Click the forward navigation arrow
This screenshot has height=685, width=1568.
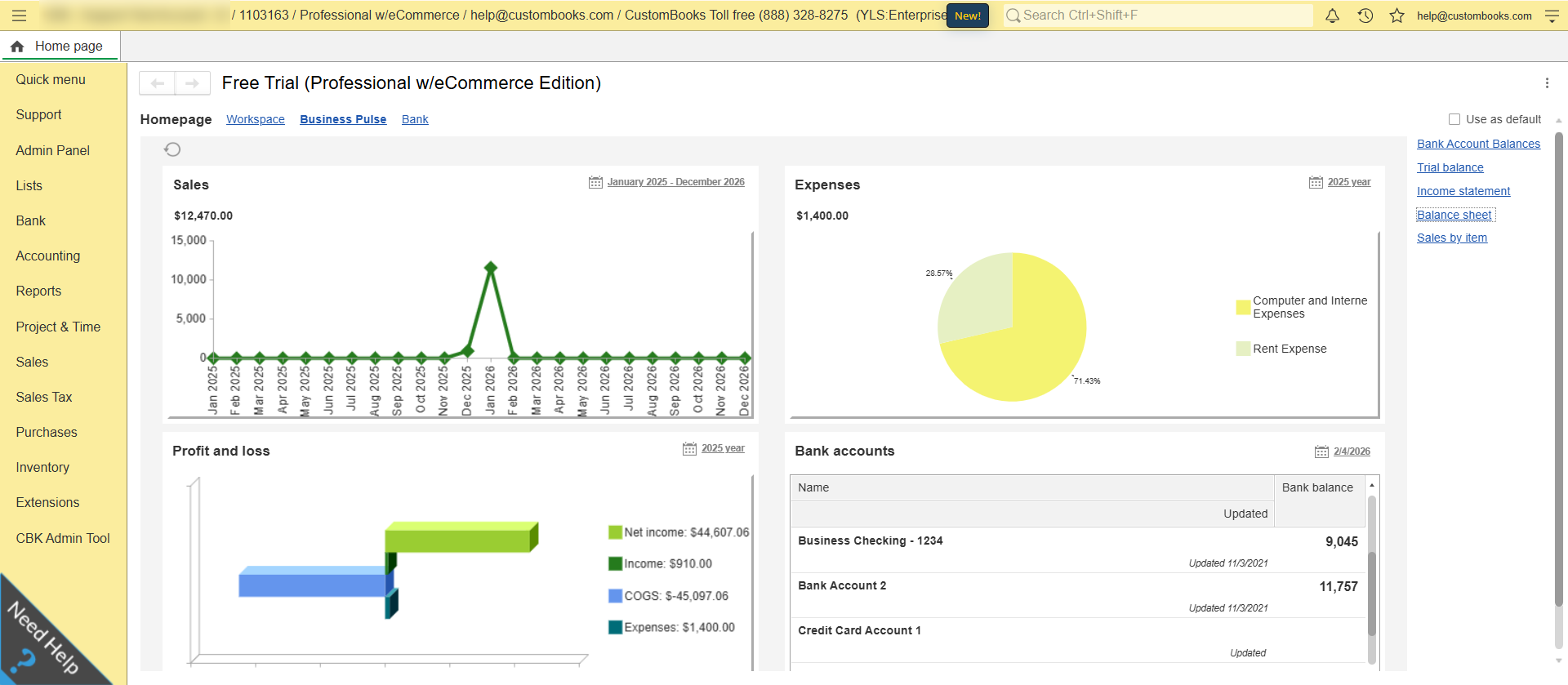[193, 83]
